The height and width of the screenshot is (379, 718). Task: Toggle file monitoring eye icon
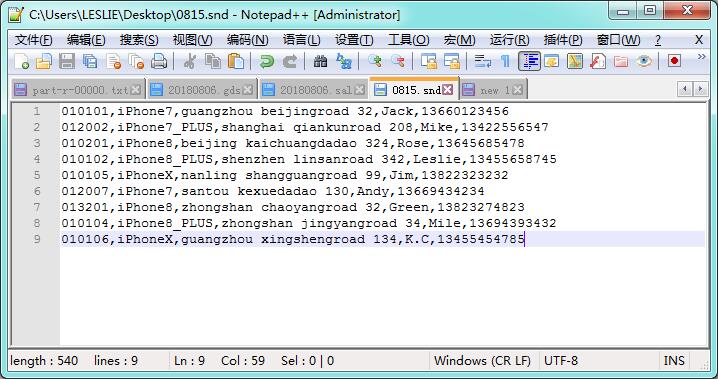[644, 61]
